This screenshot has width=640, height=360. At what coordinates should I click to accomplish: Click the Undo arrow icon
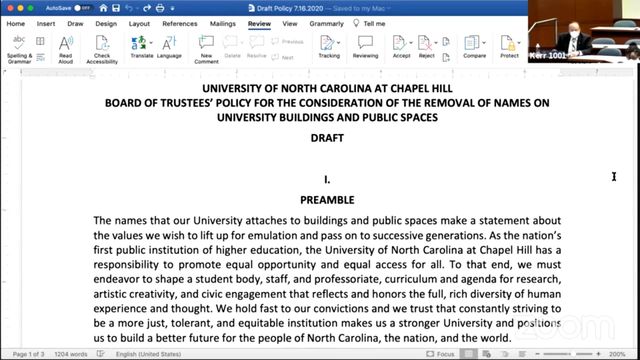(129, 8)
